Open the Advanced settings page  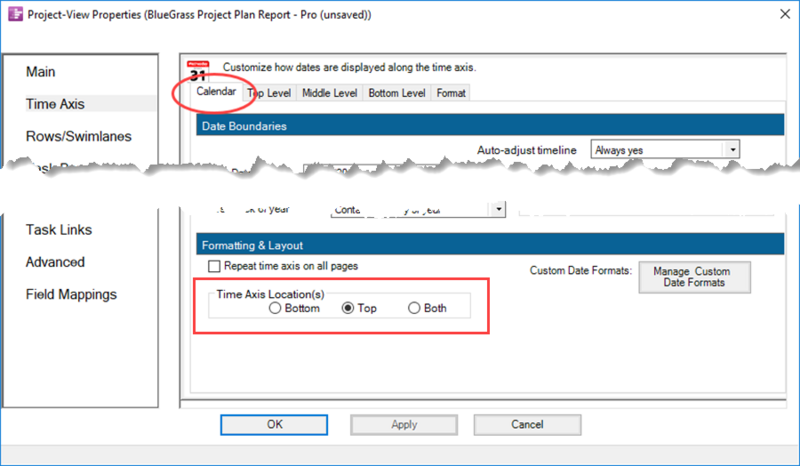click(x=55, y=262)
